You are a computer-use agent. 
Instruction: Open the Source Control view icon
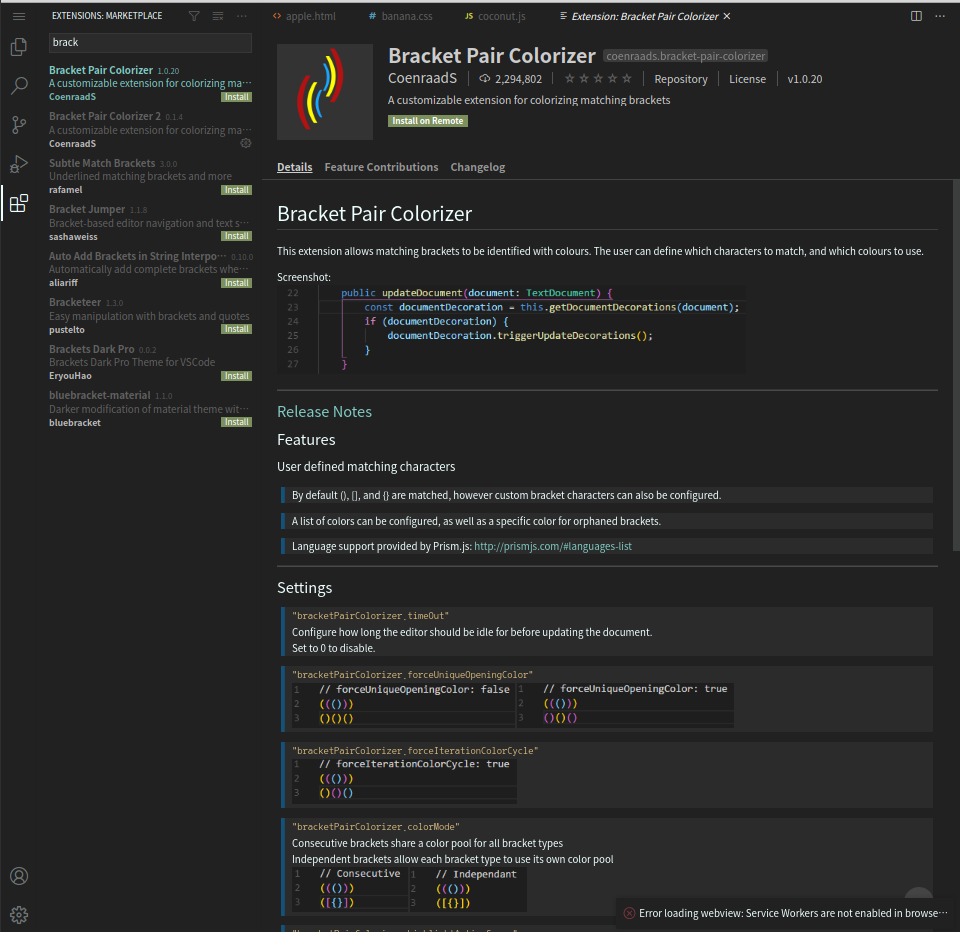point(19,125)
